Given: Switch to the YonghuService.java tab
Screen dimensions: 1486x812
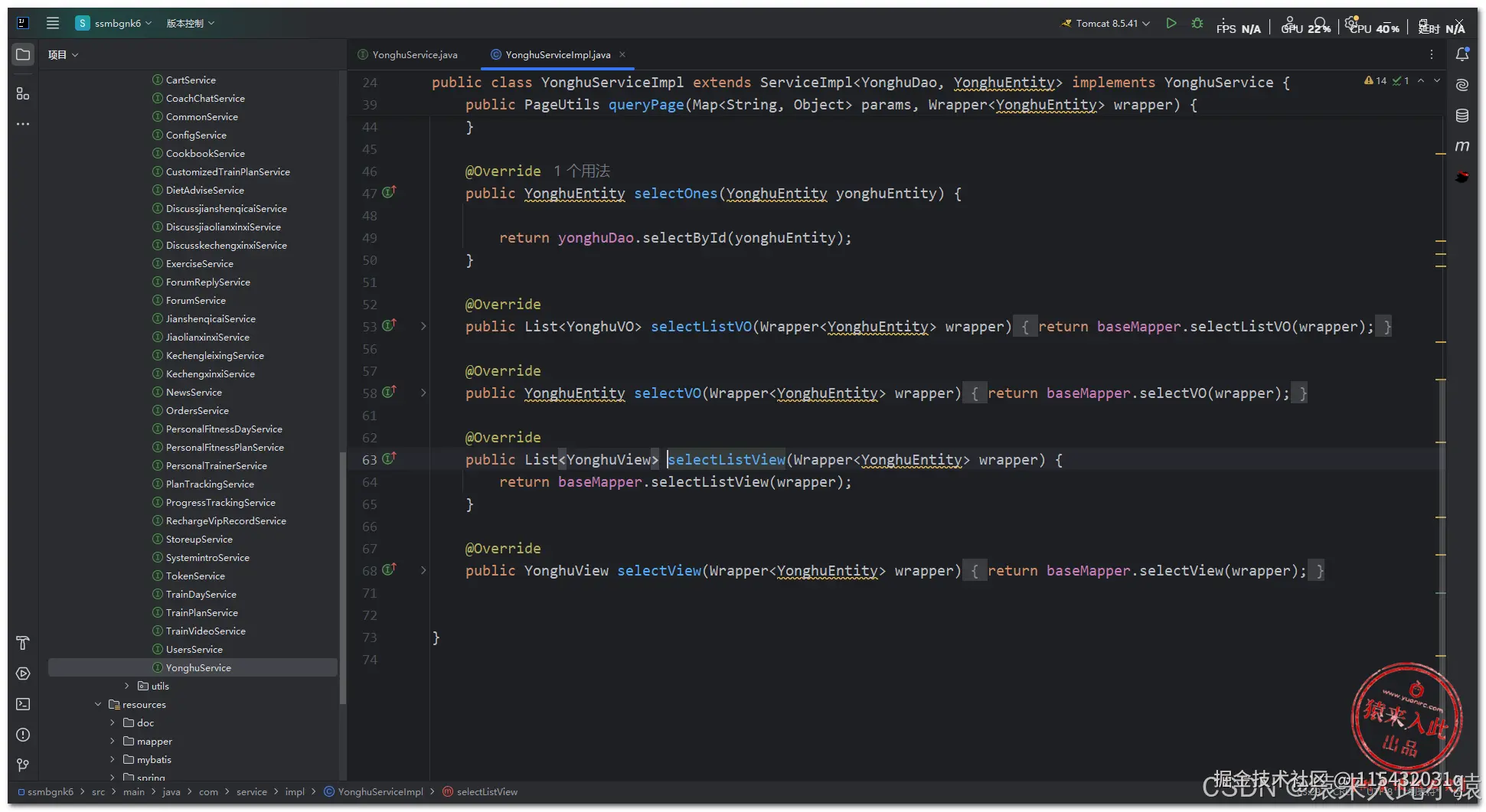Looking at the screenshot, I should tap(408, 54).
